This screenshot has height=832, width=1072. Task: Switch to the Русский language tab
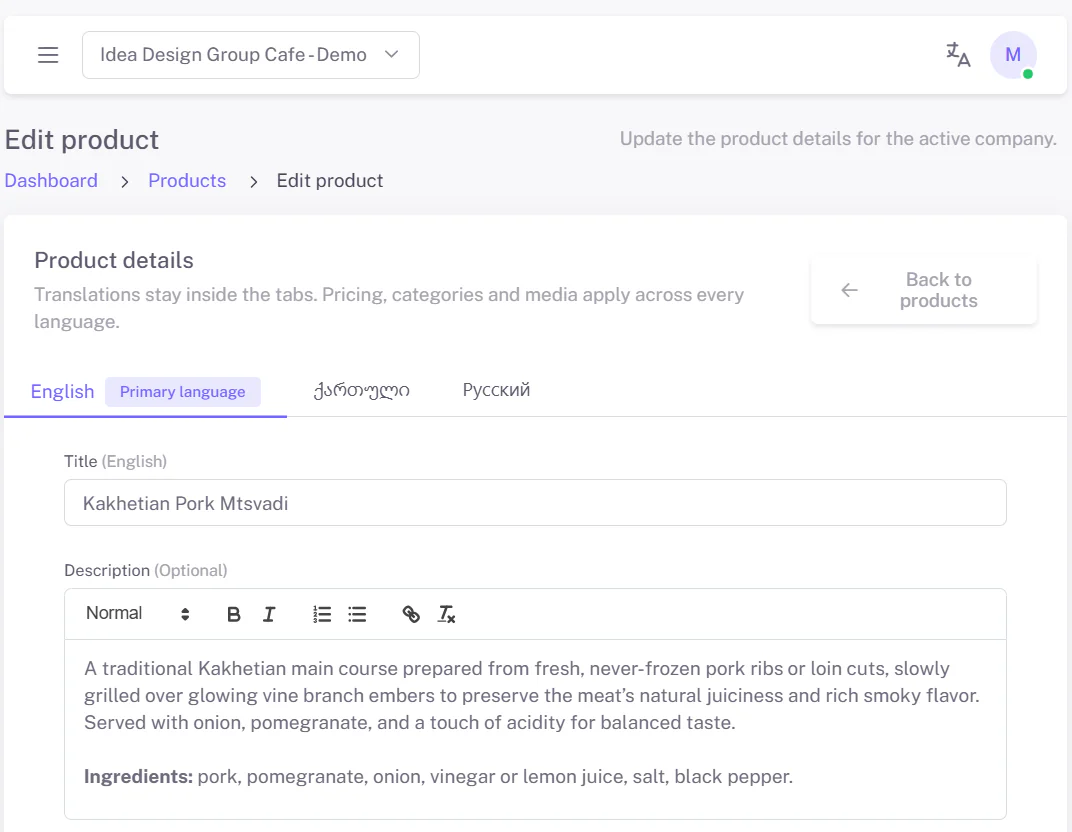click(496, 390)
